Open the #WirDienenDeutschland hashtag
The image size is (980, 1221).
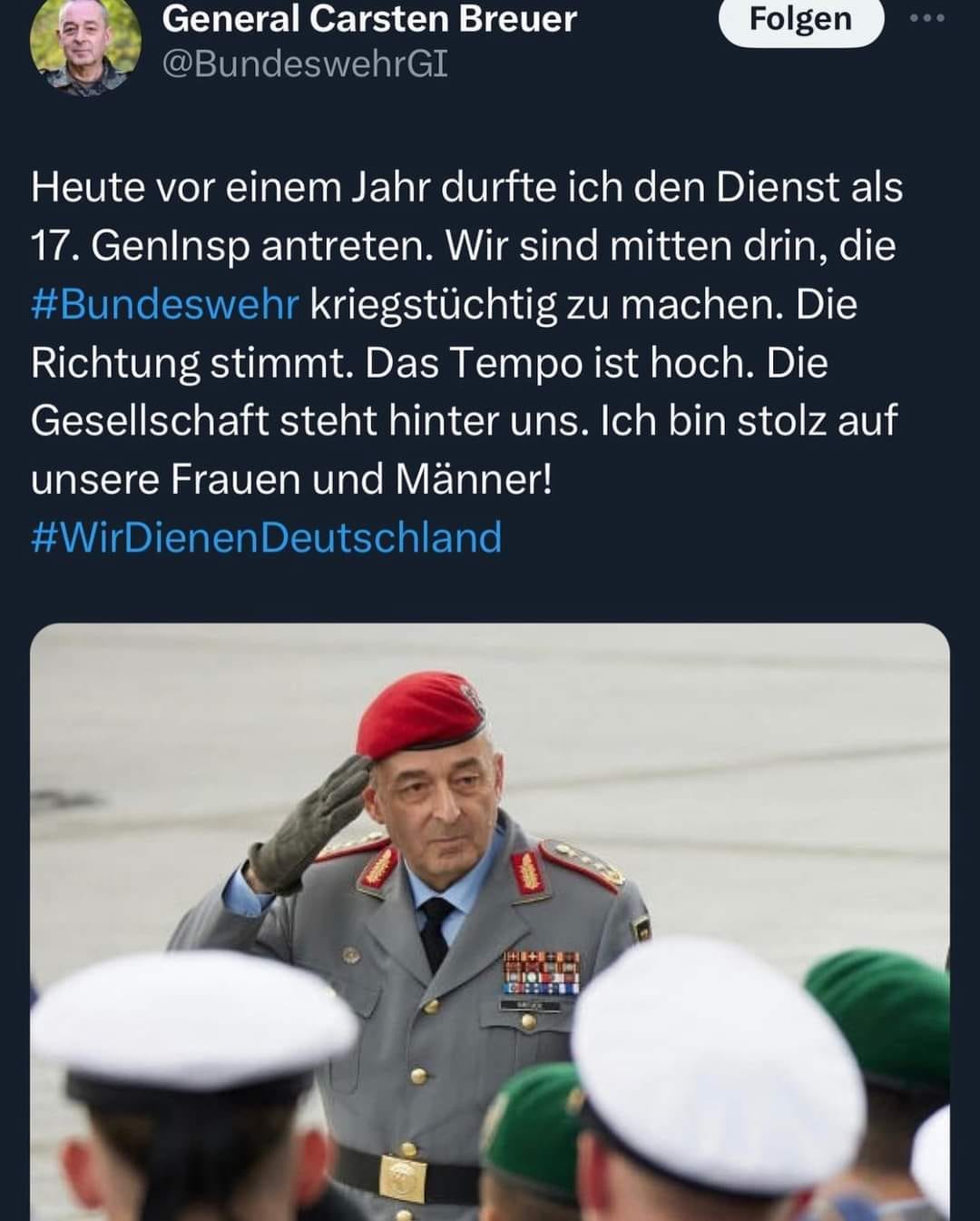point(266,537)
